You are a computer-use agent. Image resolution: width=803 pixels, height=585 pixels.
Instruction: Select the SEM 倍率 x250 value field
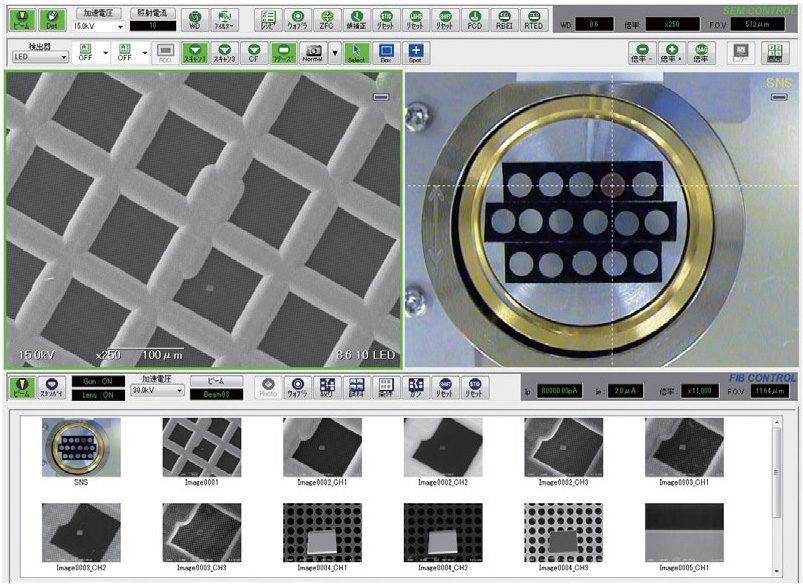[x=672, y=24]
